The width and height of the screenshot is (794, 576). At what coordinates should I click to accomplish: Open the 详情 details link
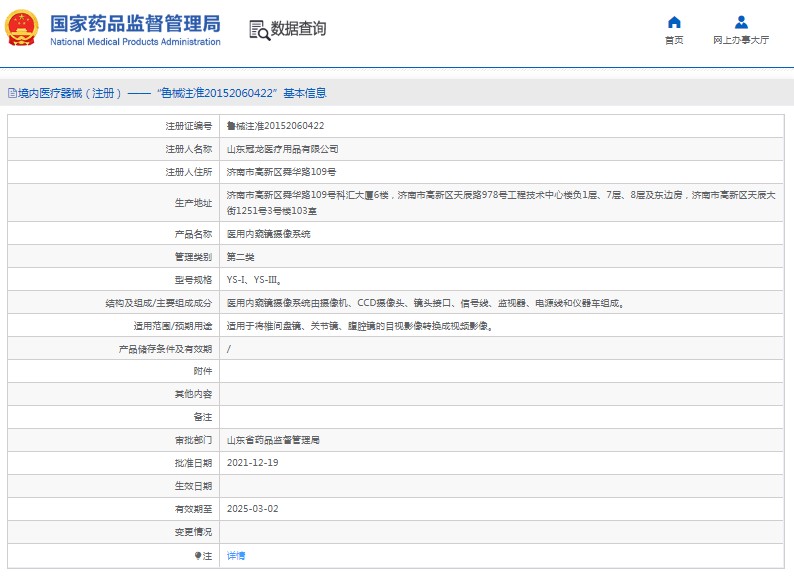point(236,555)
